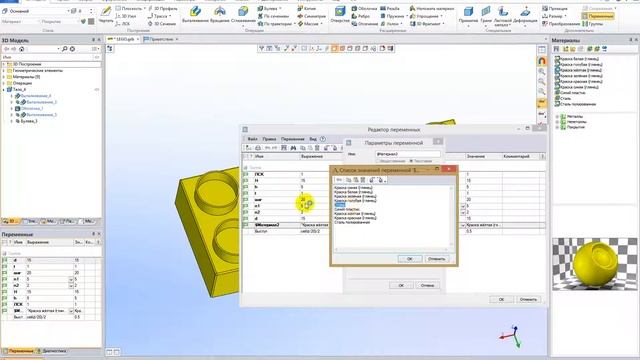Open Файл menu in variable editor

252,139
